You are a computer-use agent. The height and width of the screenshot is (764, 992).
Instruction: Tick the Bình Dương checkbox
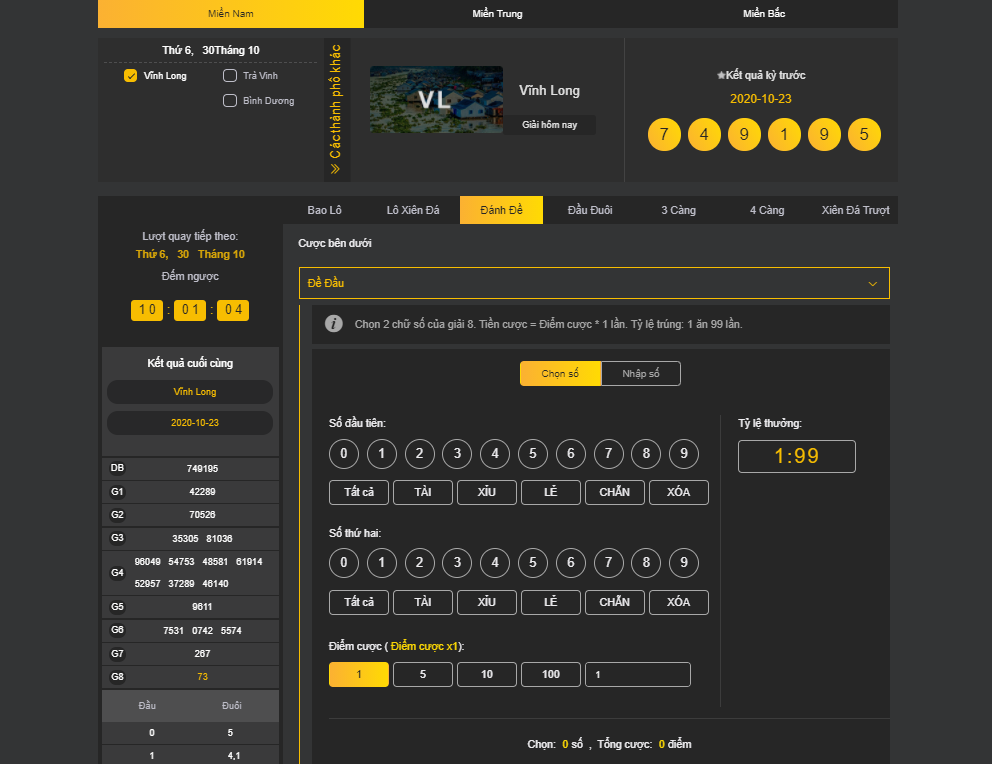(230, 100)
